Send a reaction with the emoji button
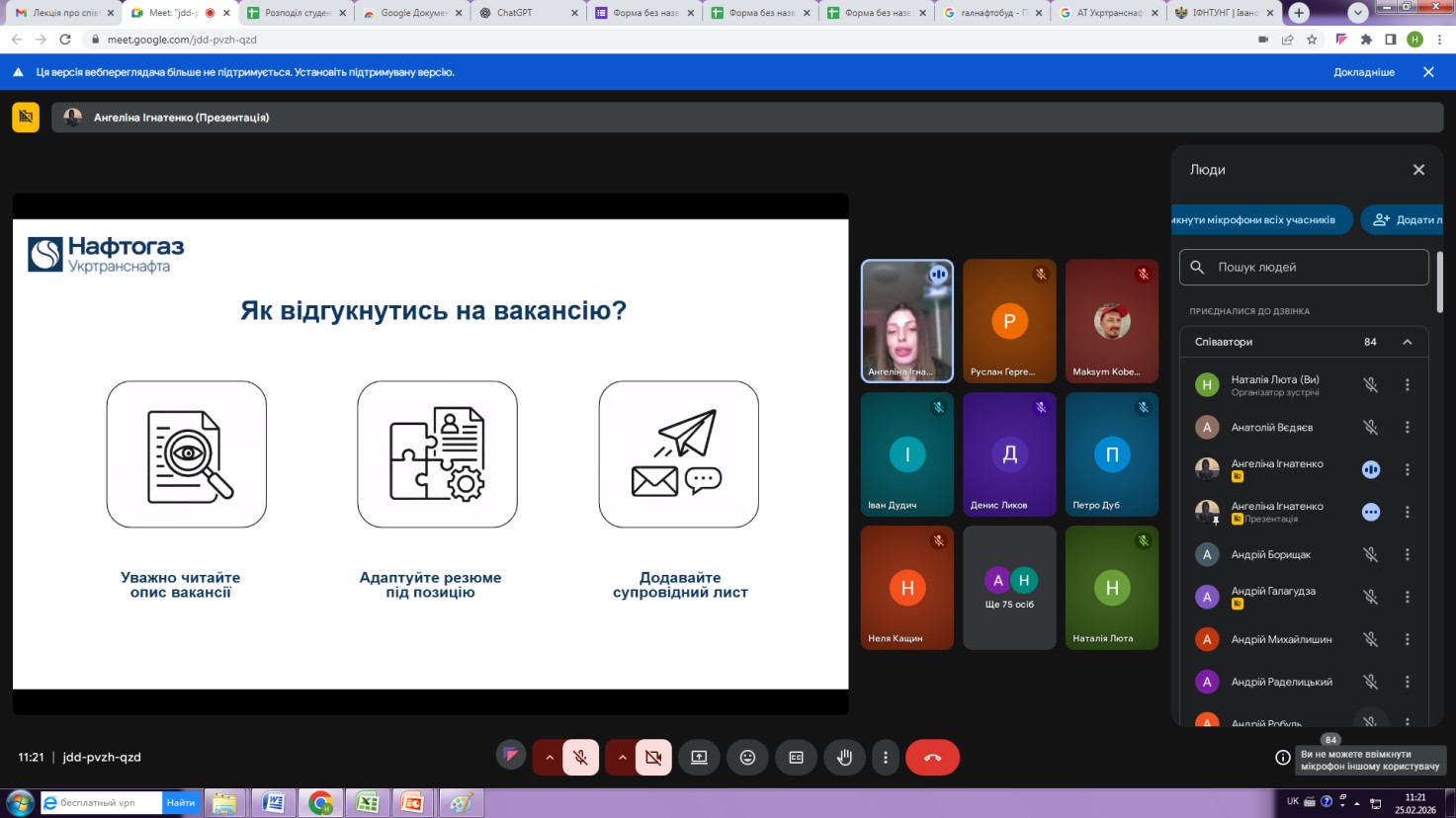This screenshot has height=818, width=1456. [747, 758]
